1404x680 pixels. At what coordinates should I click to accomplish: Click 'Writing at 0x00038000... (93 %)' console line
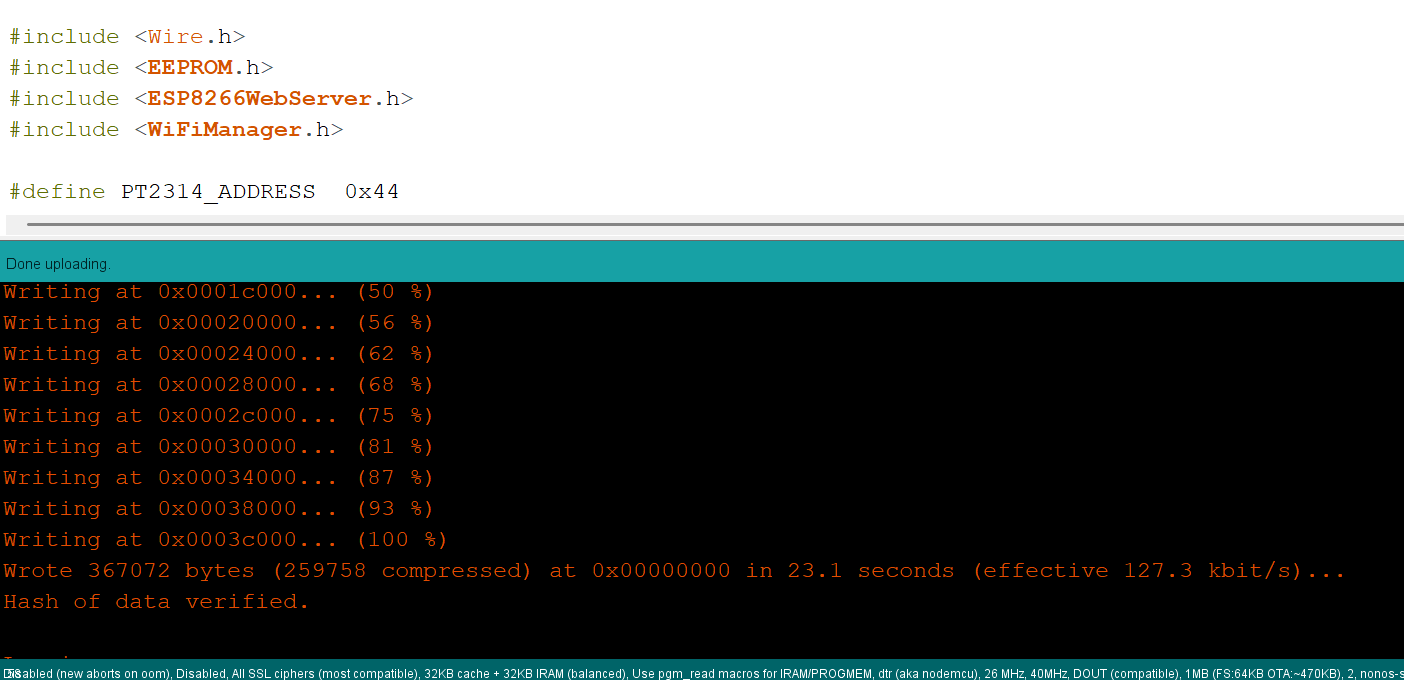pyautogui.click(x=218, y=509)
